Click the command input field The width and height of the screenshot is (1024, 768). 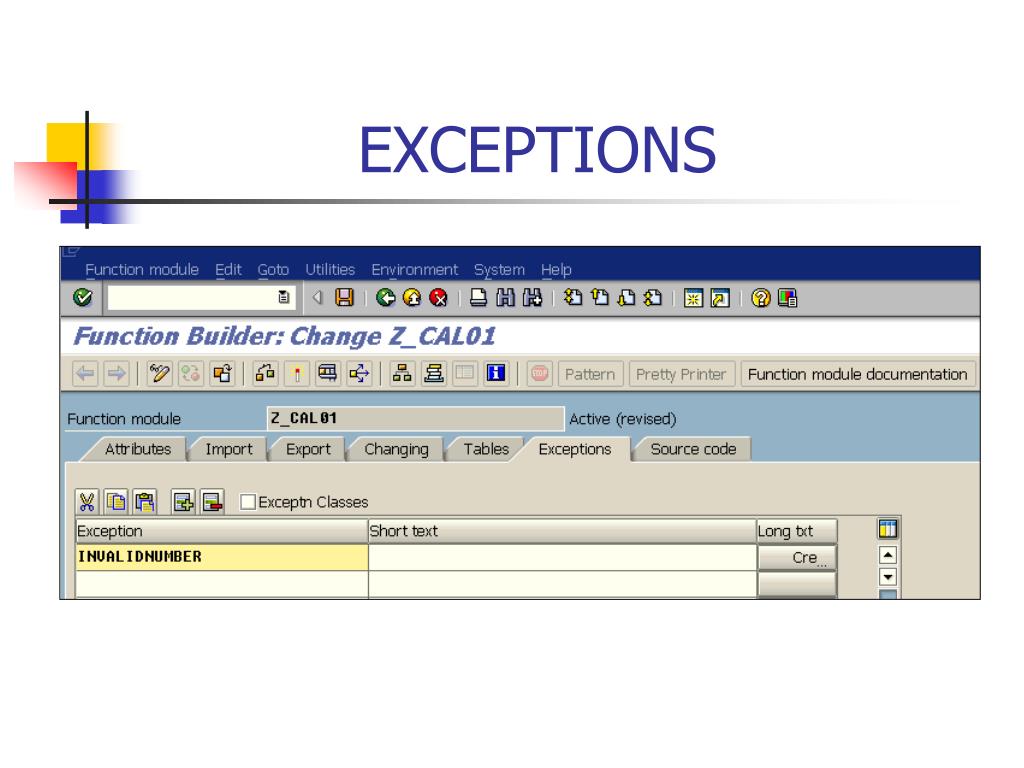193,298
